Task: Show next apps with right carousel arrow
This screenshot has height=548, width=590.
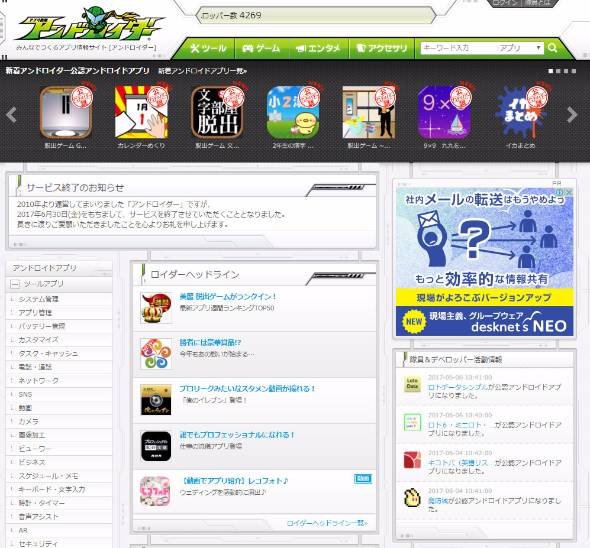Action: point(572,115)
